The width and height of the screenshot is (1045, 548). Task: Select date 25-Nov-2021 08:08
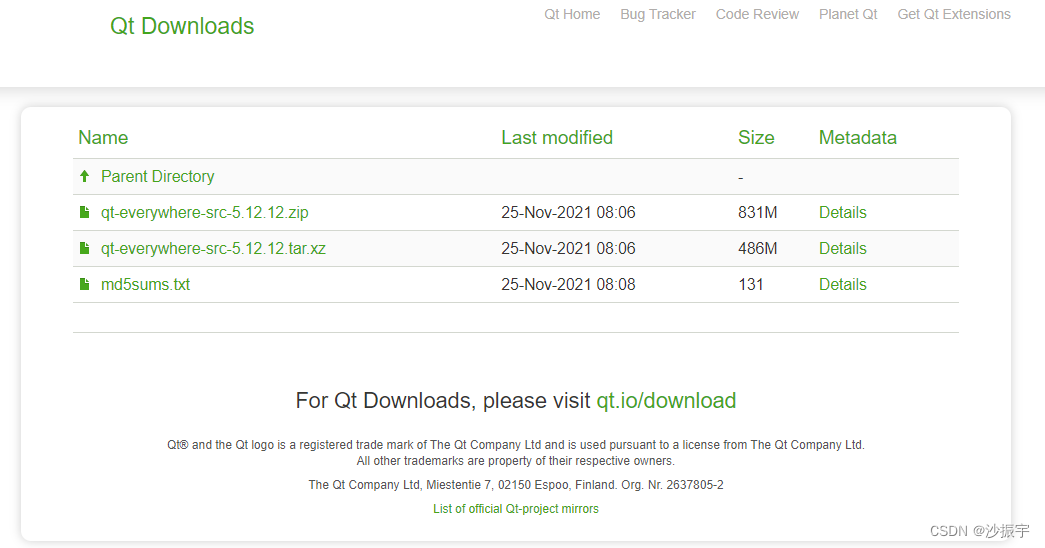pyautogui.click(x=568, y=285)
